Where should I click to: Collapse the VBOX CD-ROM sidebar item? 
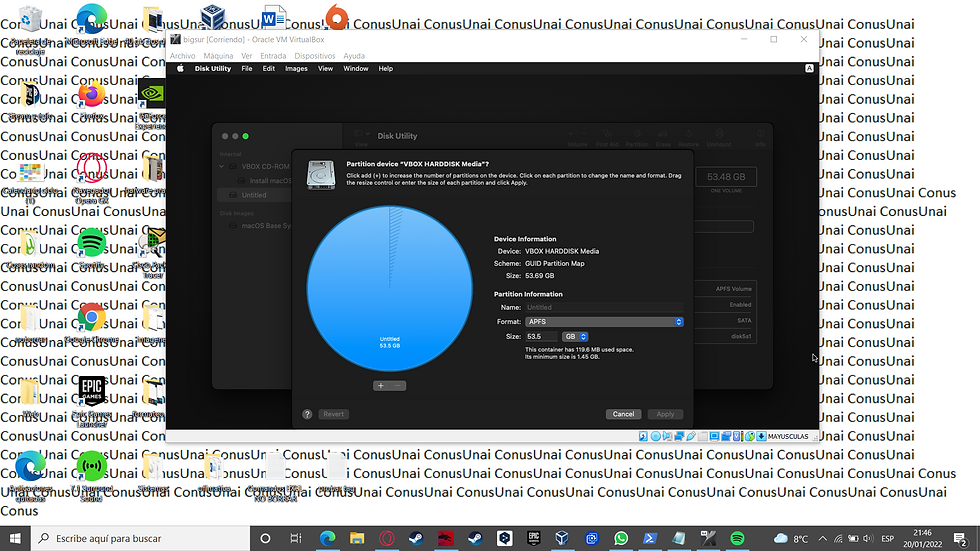coord(221,167)
